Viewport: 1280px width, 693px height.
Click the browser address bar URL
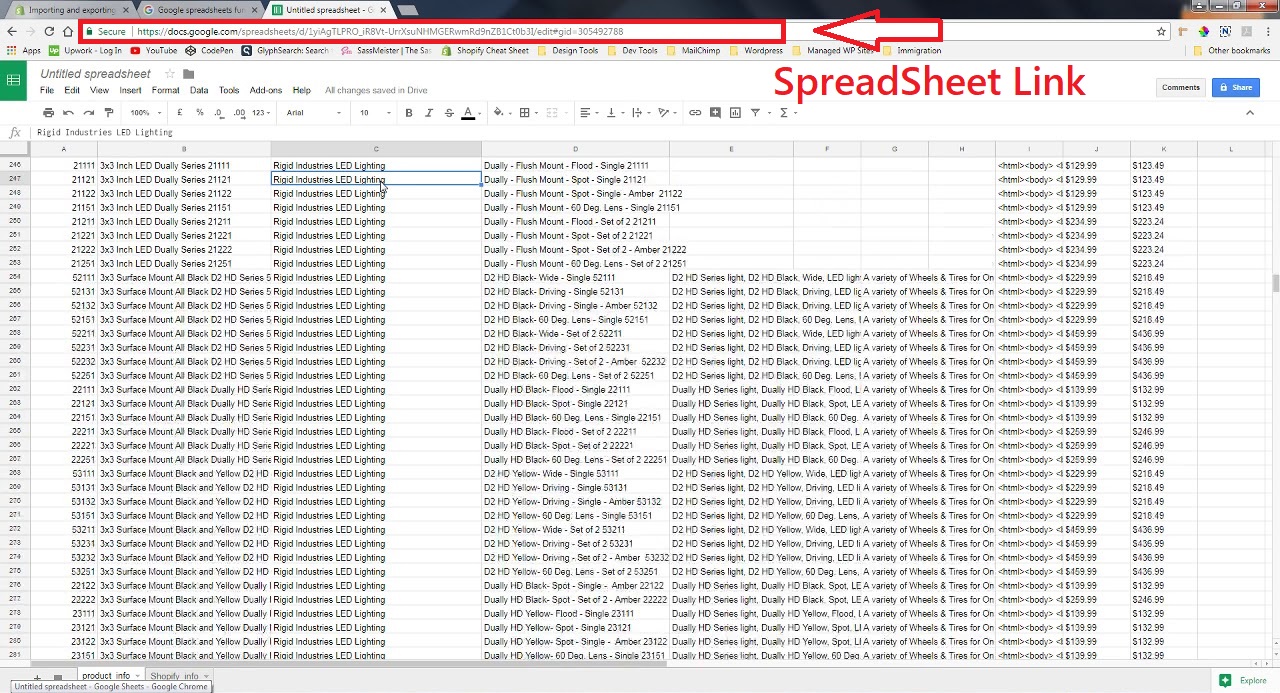(x=380, y=32)
